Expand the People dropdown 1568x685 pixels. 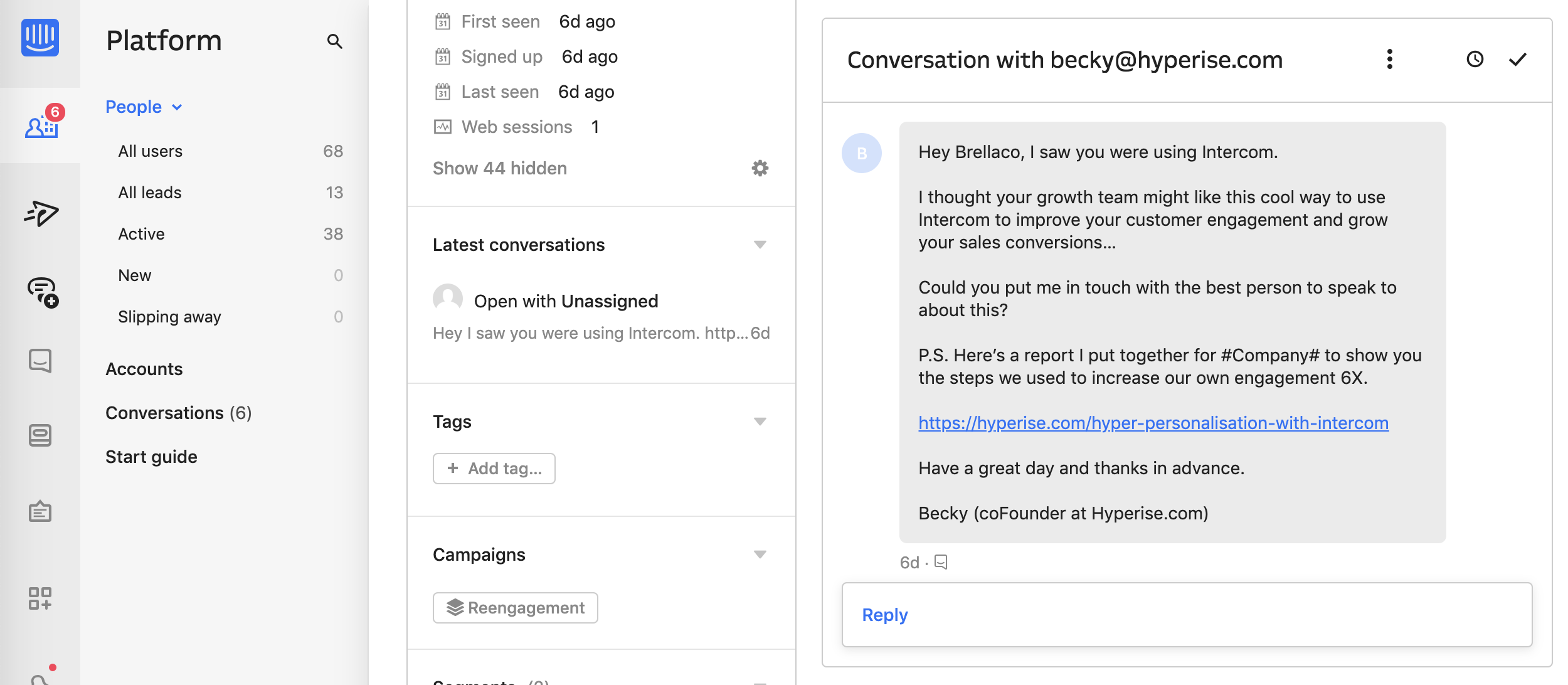144,107
